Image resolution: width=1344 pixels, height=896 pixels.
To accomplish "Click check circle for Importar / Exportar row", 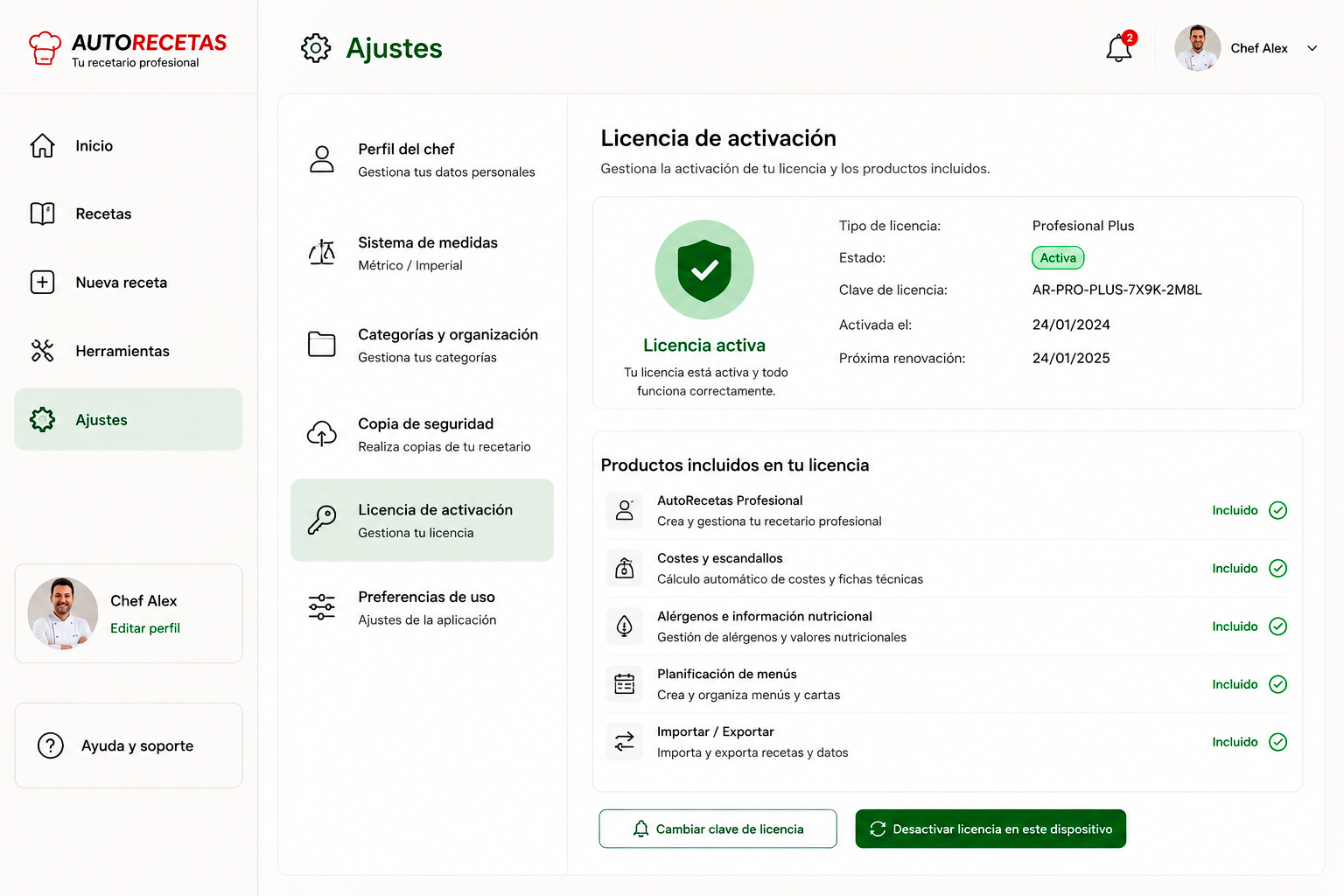I will point(1278,742).
